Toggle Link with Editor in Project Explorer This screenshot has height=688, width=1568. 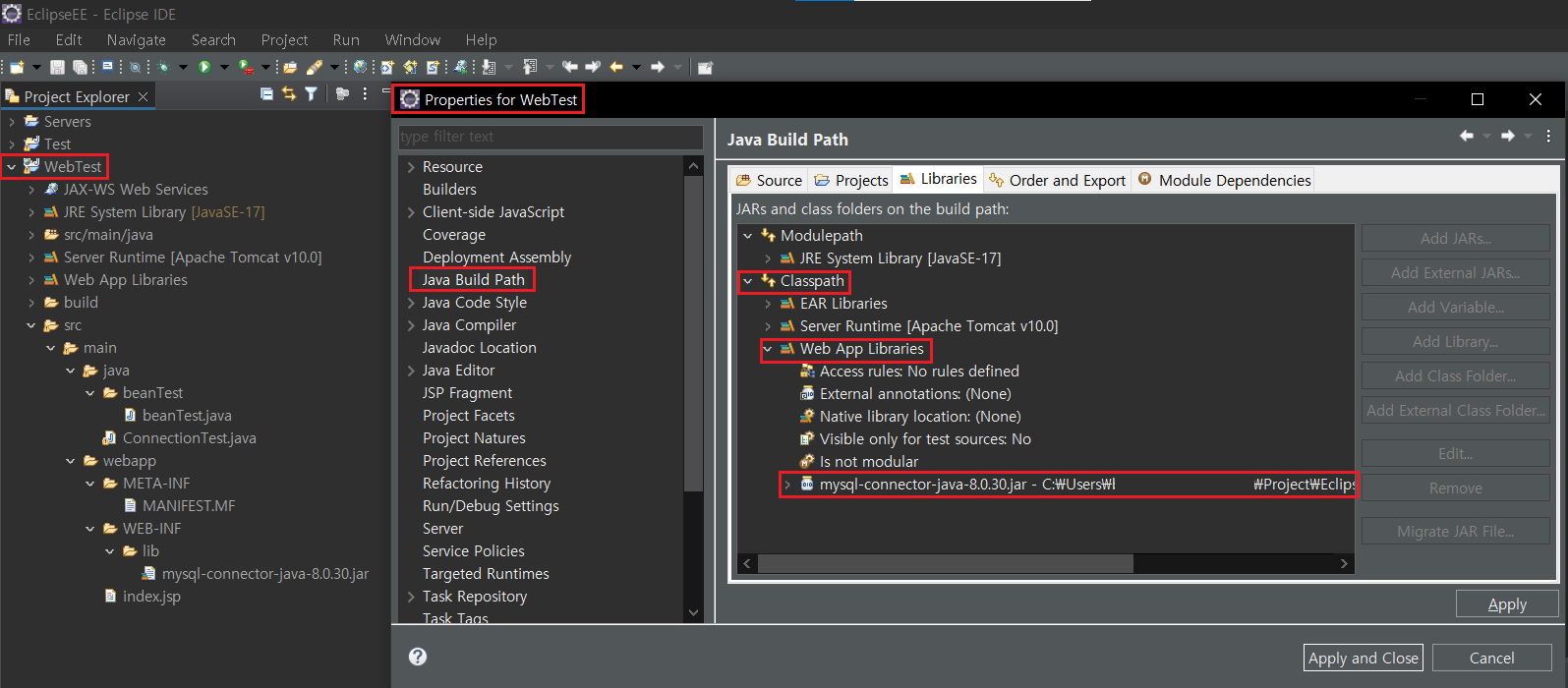tap(289, 94)
